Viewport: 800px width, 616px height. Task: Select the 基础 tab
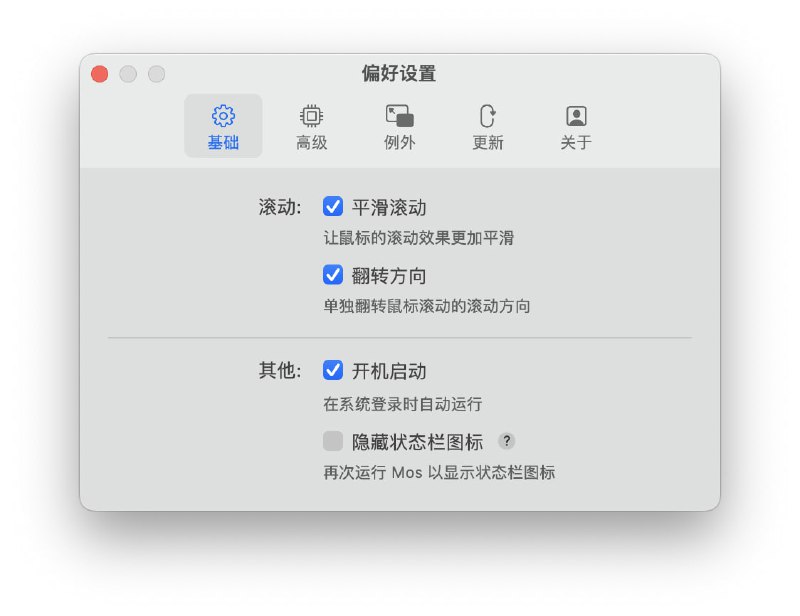223,125
